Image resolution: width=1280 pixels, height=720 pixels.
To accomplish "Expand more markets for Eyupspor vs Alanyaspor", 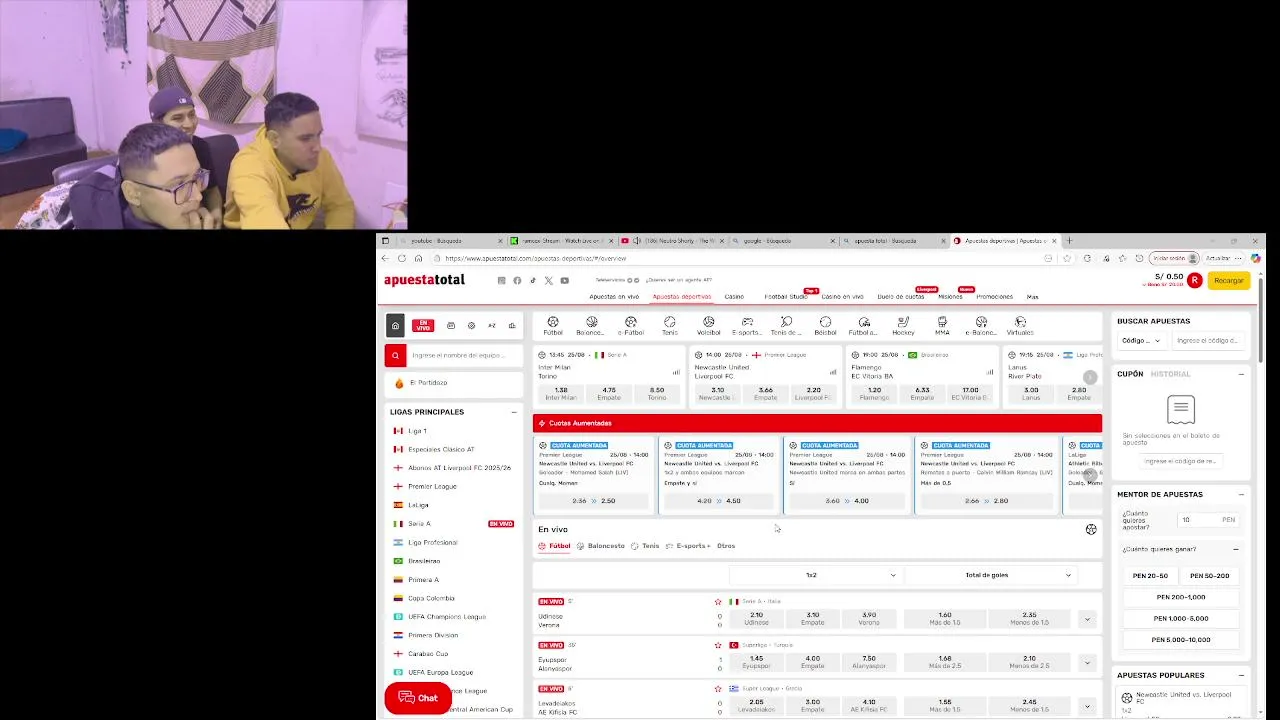I will click(x=1087, y=662).
